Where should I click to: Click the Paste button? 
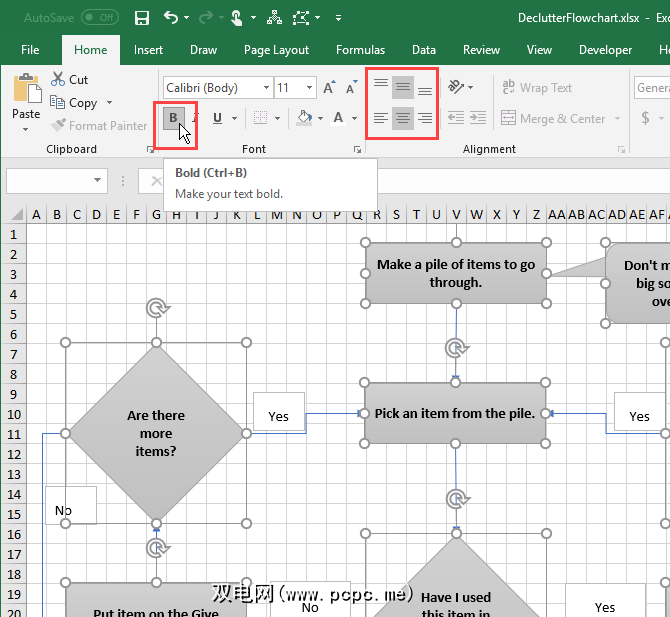point(26,99)
